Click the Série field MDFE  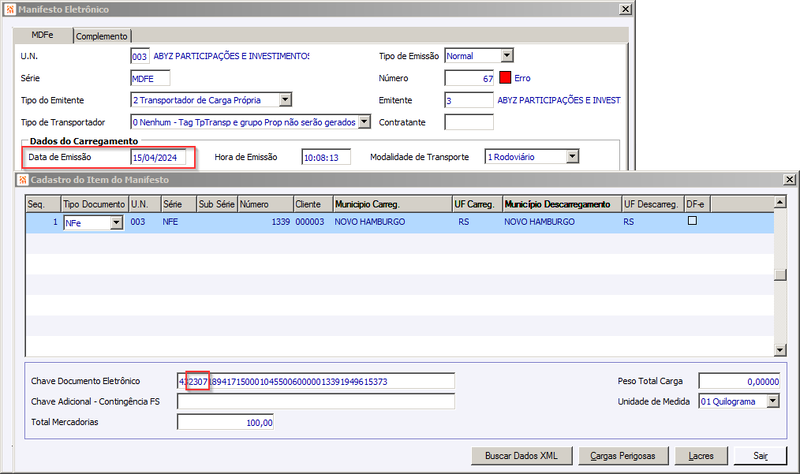(150, 79)
